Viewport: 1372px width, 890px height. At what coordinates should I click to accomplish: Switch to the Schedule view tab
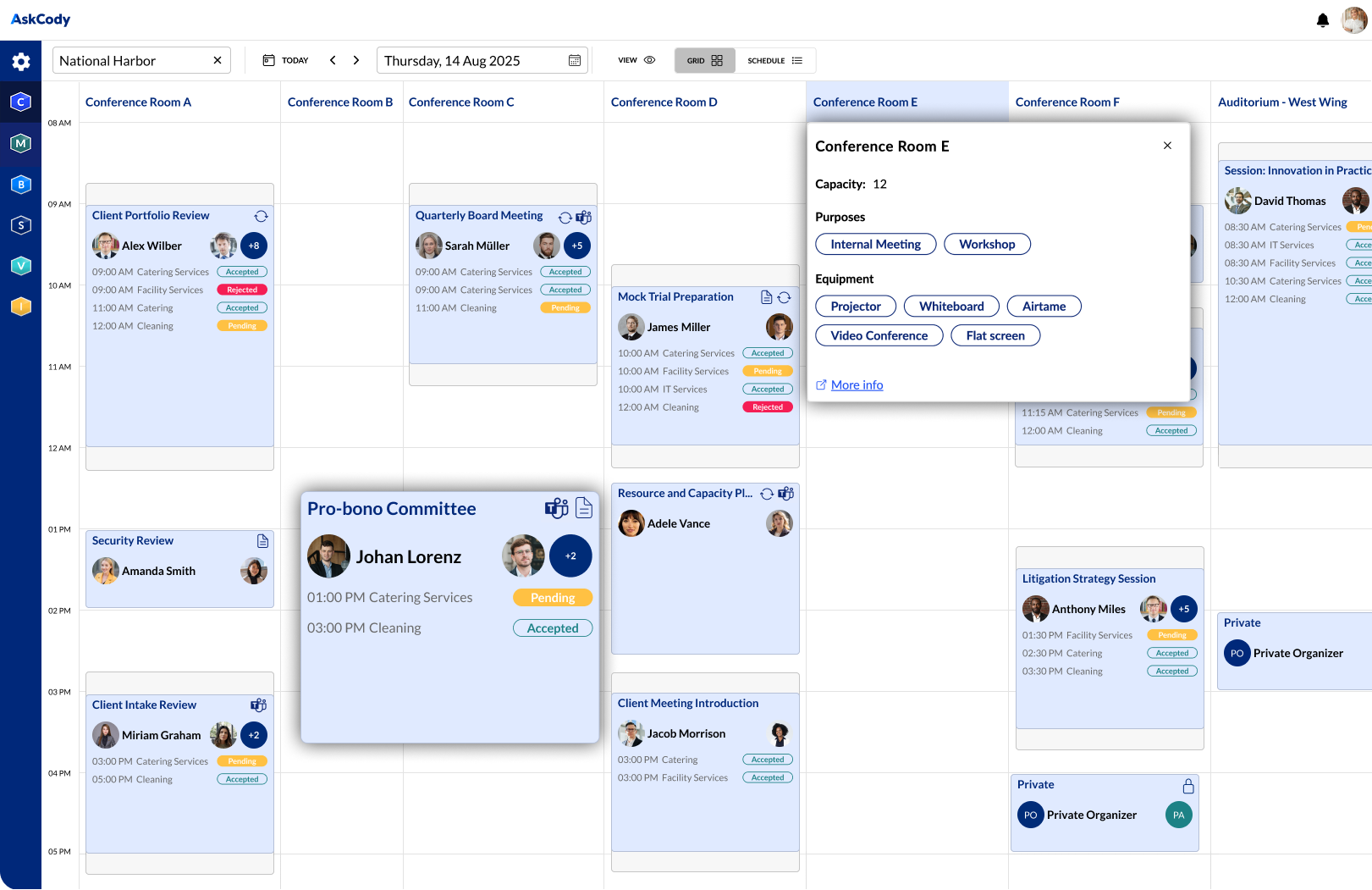(x=773, y=60)
